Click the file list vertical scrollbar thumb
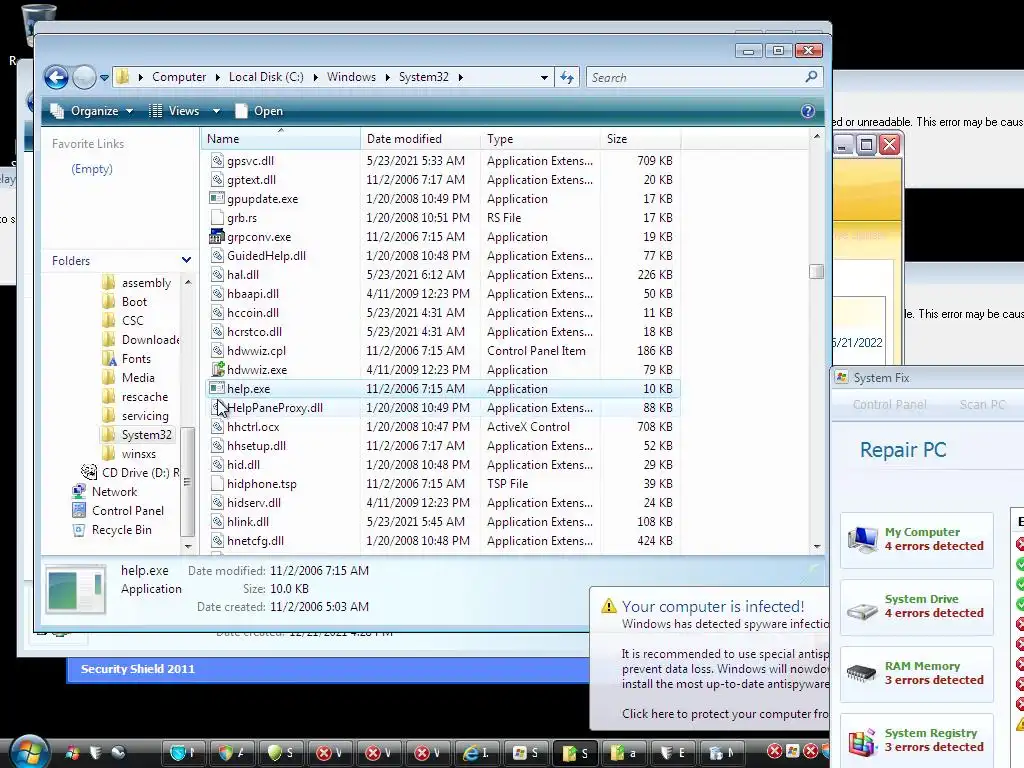Viewport: 1024px width, 768px height. point(816,271)
